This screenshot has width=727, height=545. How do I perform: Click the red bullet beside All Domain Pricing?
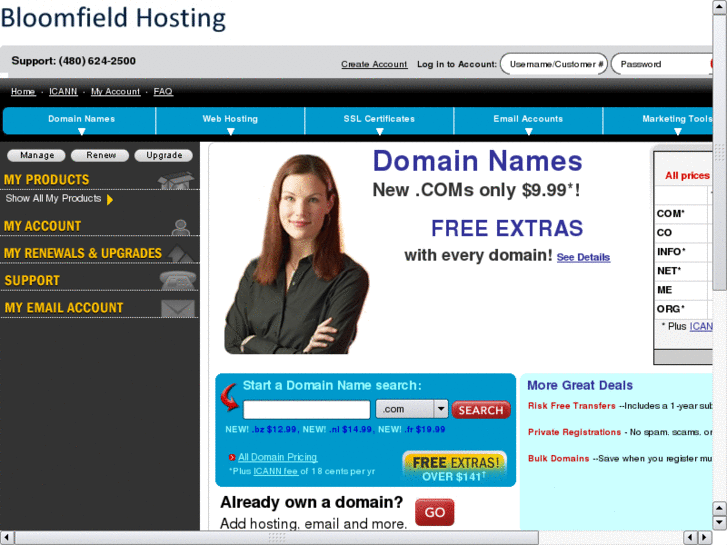point(232,457)
